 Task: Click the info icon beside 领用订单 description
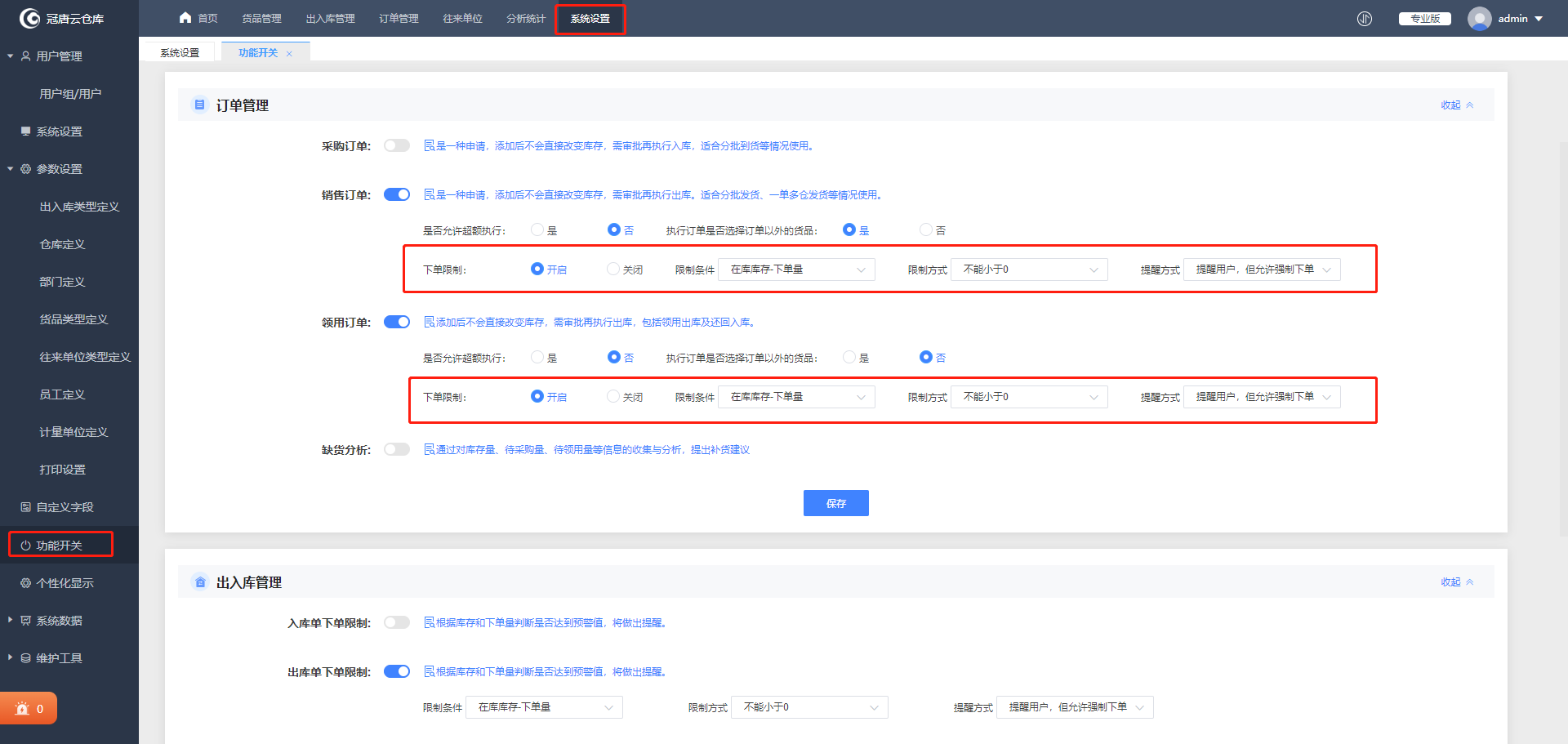[x=429, y=322]
